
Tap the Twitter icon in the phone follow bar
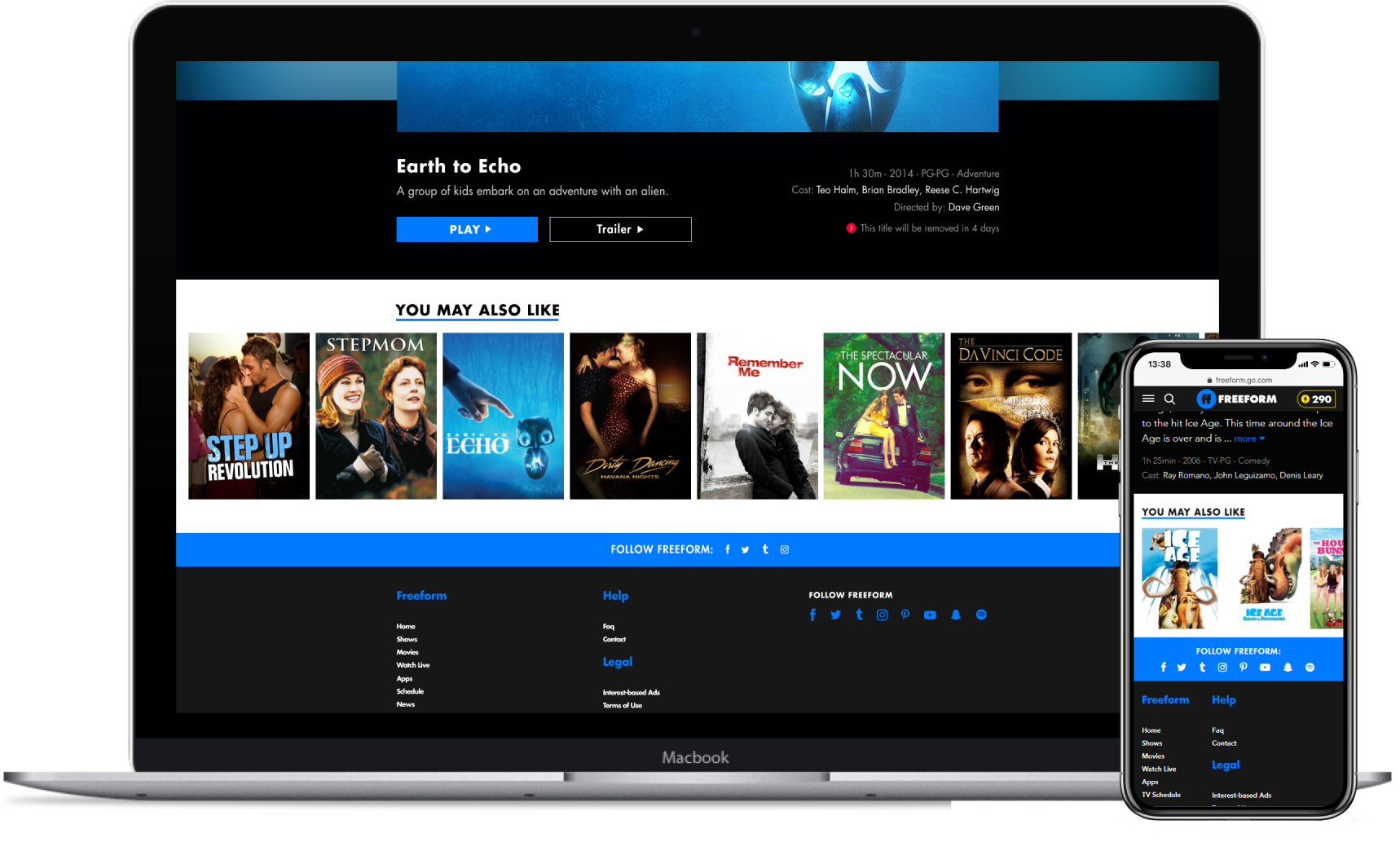click(1182, 667)
